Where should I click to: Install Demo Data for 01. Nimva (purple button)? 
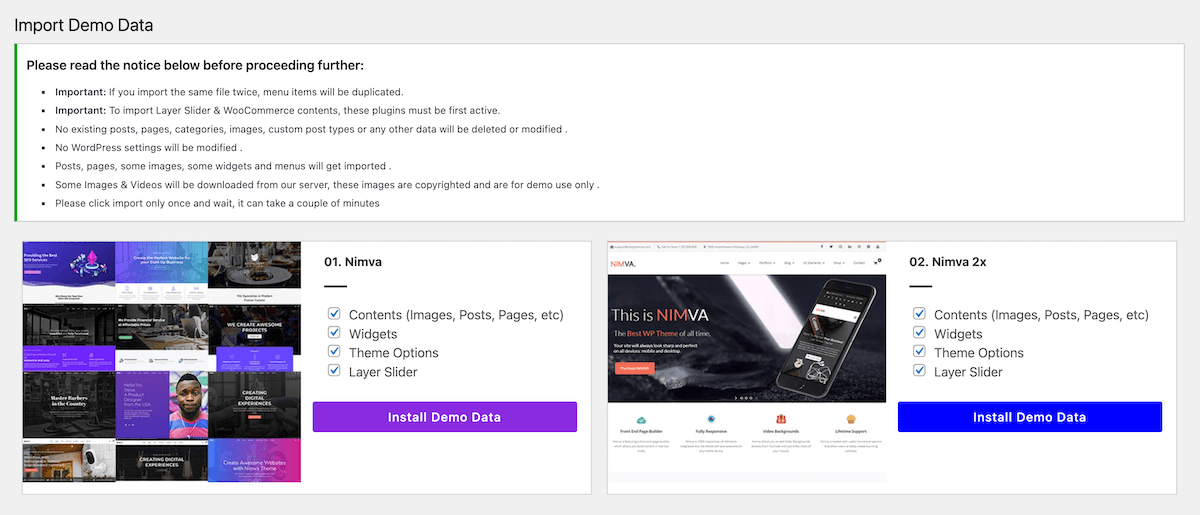tap(445, 417)
